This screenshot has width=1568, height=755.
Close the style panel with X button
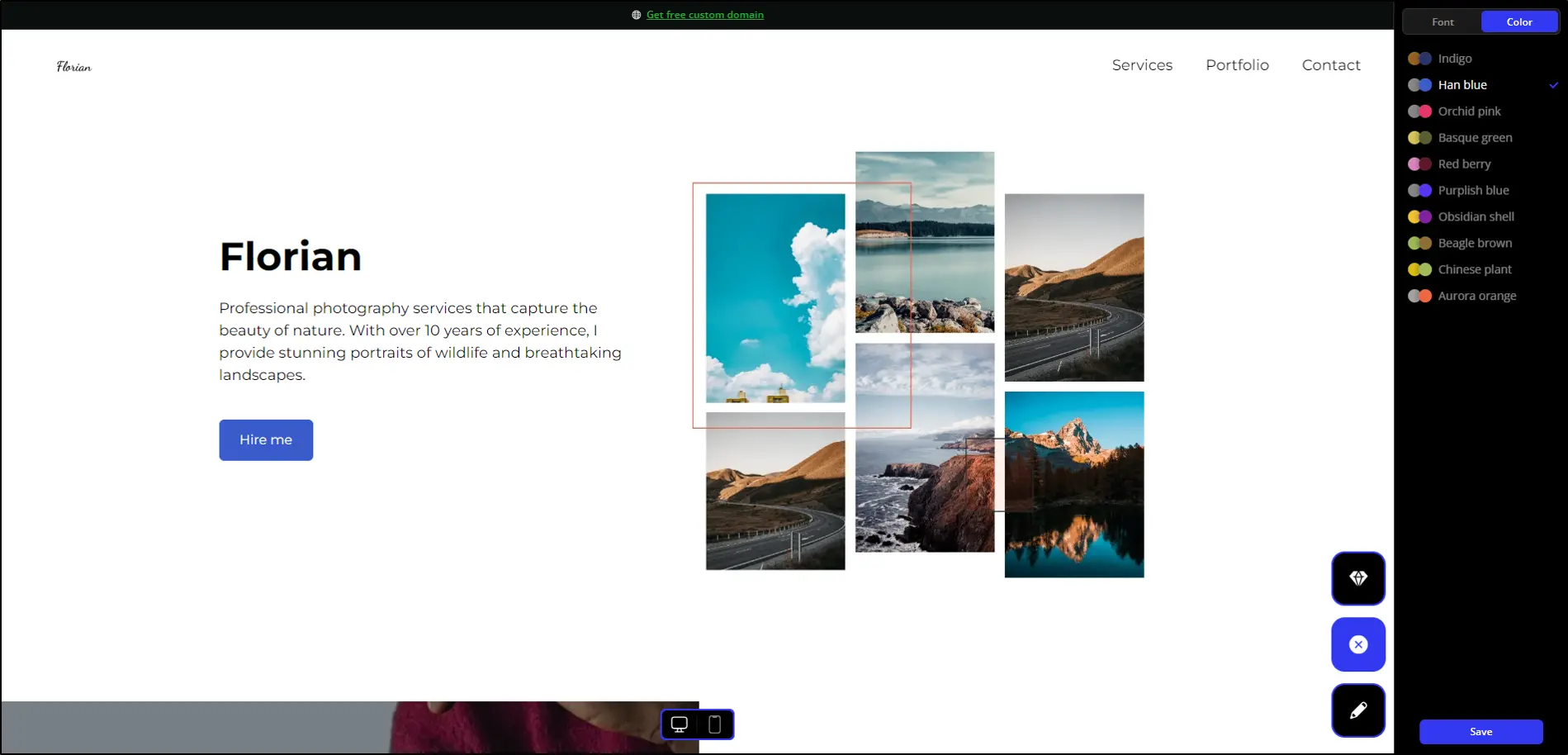pyautogui.click(x=1357, y=644)
